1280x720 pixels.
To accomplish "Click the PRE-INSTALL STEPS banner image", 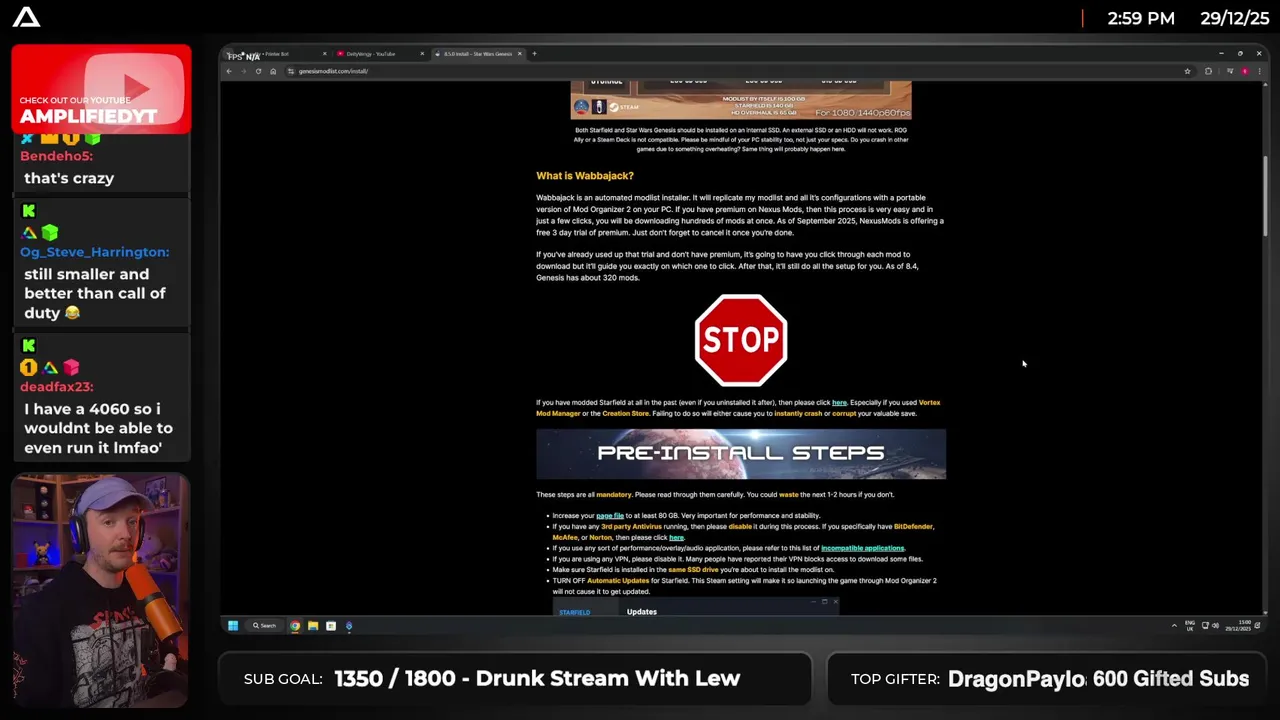I will click(x=741, y=454).
